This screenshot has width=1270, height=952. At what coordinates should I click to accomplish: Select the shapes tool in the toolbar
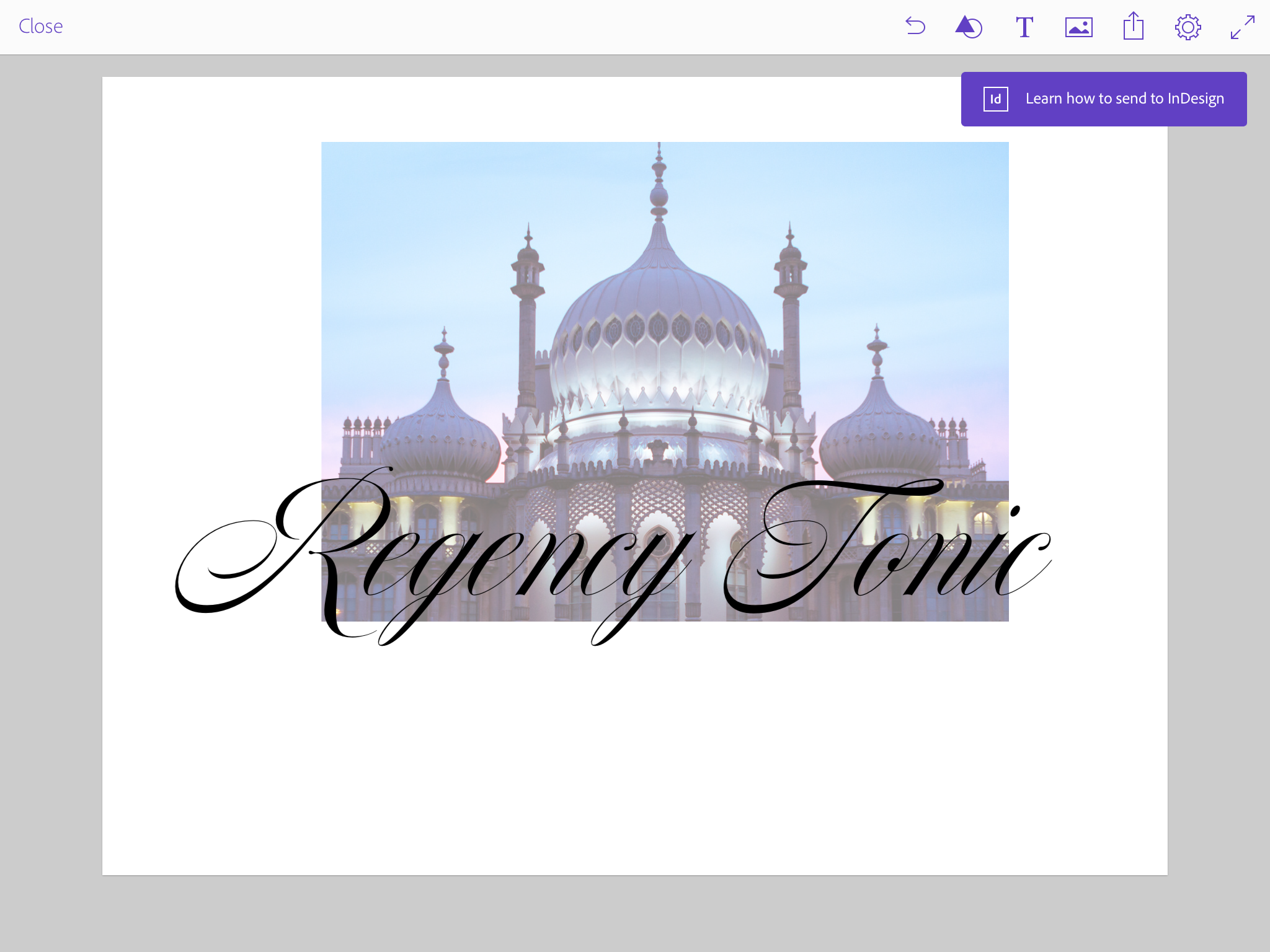coord(969,26)
